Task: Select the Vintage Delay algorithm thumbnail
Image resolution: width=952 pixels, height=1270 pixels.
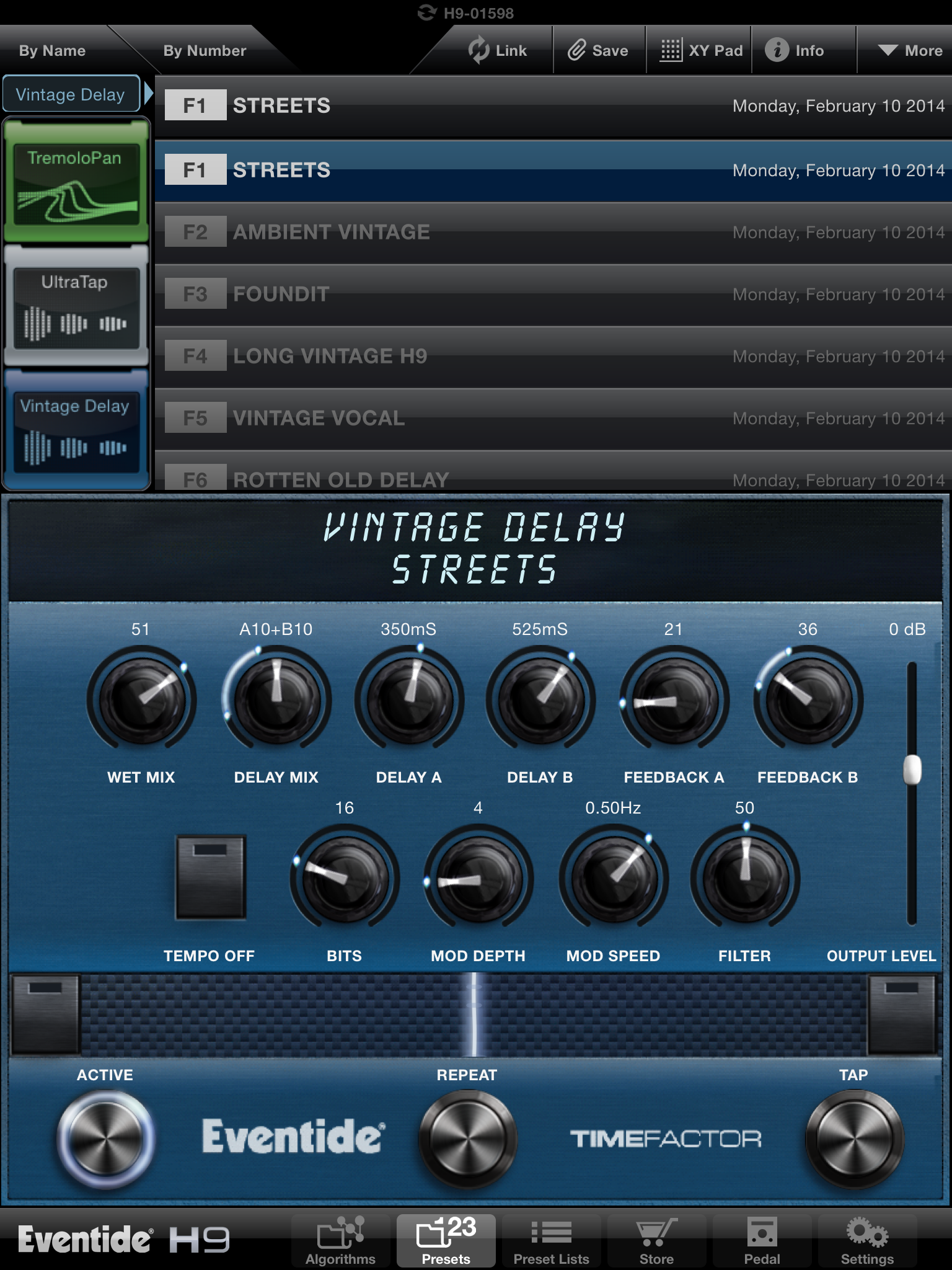Action: click(x=76, y=429)
